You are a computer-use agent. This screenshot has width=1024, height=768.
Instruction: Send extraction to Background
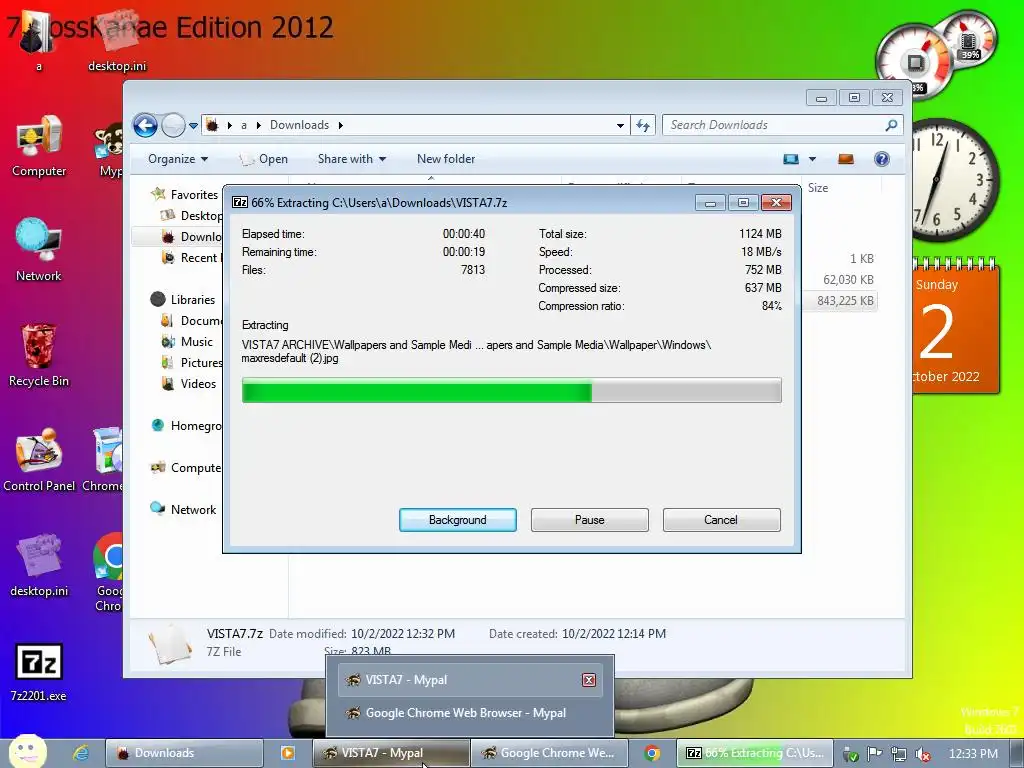click(x=457, y=520)
